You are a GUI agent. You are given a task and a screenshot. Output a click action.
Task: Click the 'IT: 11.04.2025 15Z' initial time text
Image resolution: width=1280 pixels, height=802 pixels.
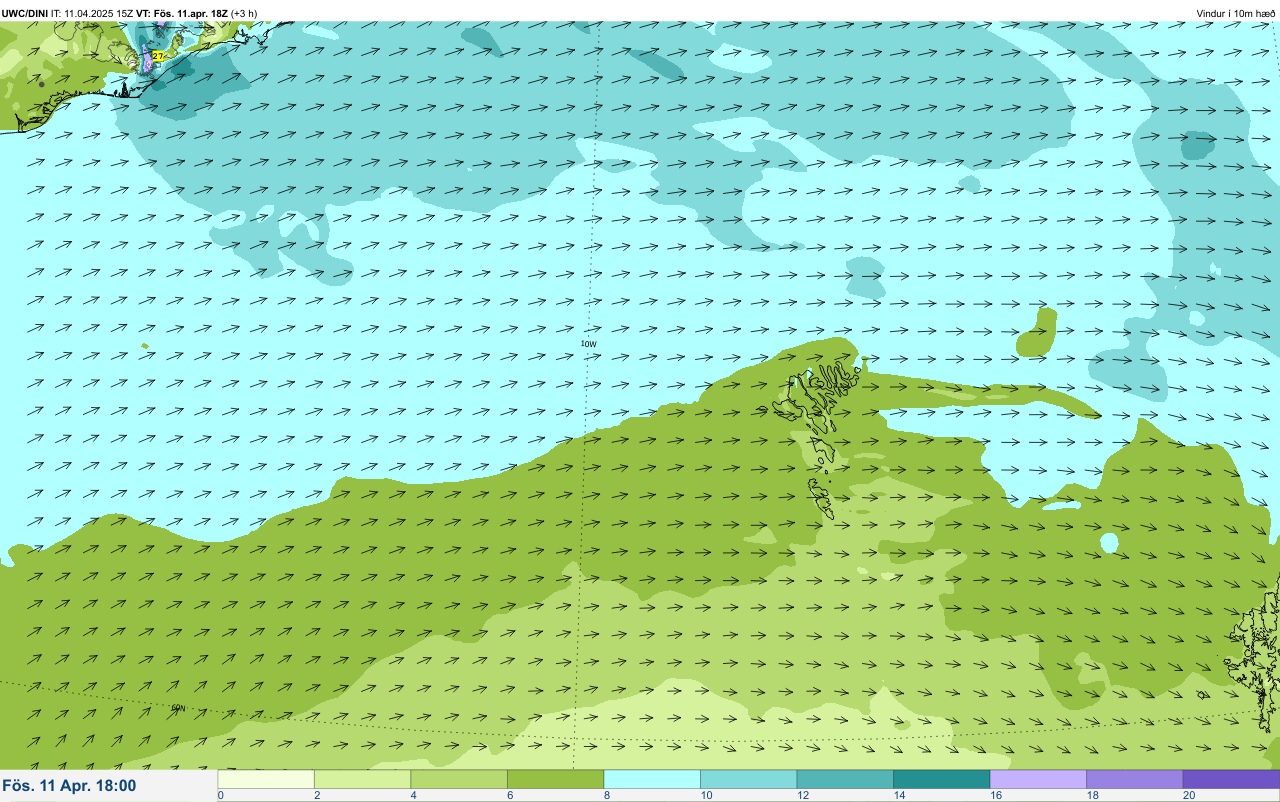click(x=92, y=13)
